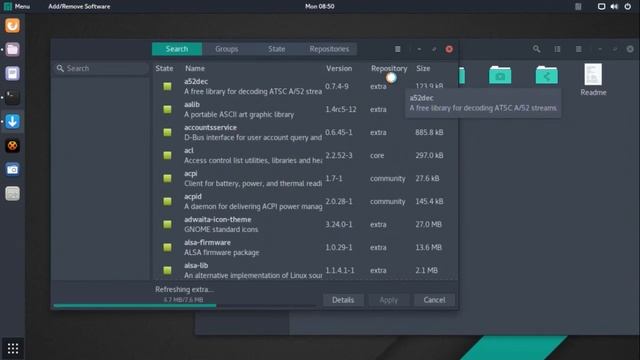This screenshot has width=640, height=360.
Task: Toggle state icon for a52dec
Action: click(167, 86)
